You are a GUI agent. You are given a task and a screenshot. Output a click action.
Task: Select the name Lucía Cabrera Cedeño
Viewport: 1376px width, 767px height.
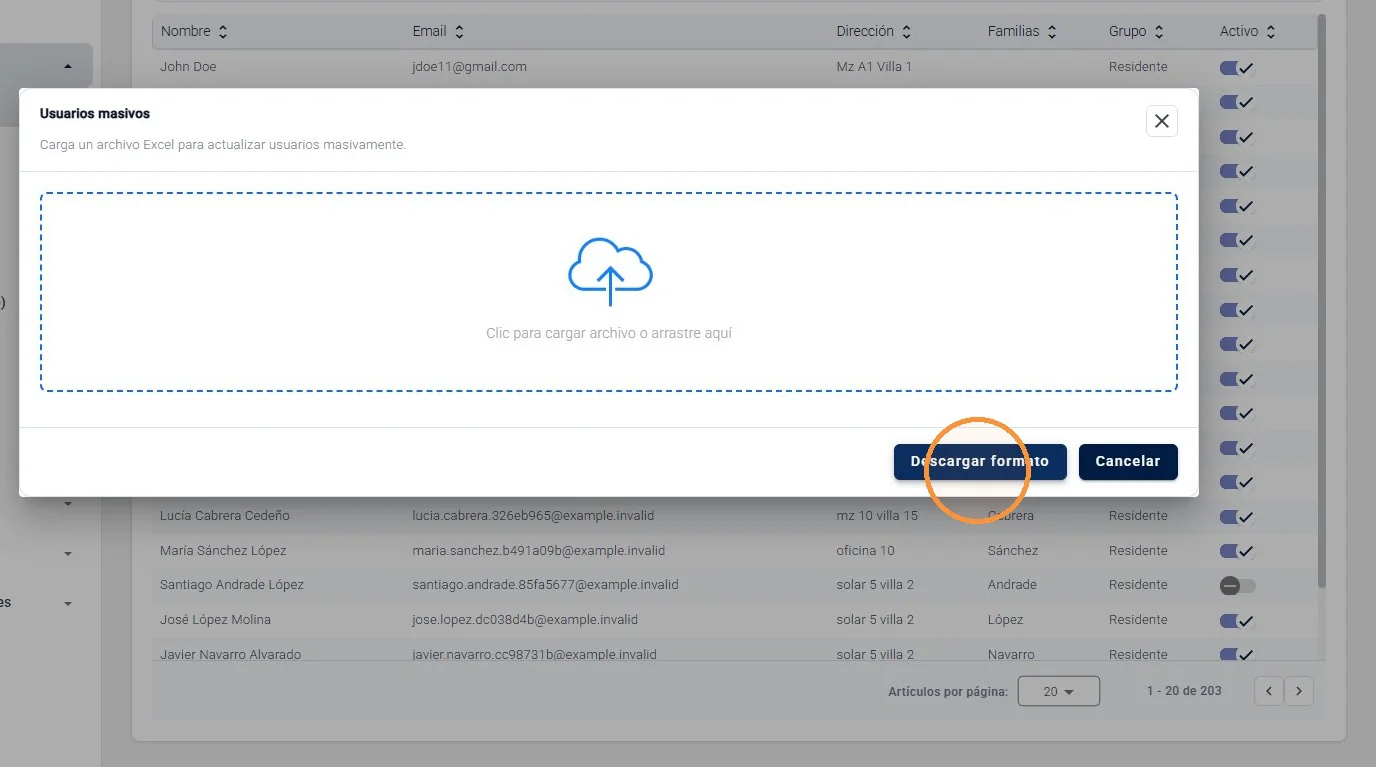click(x=225, y=516)
